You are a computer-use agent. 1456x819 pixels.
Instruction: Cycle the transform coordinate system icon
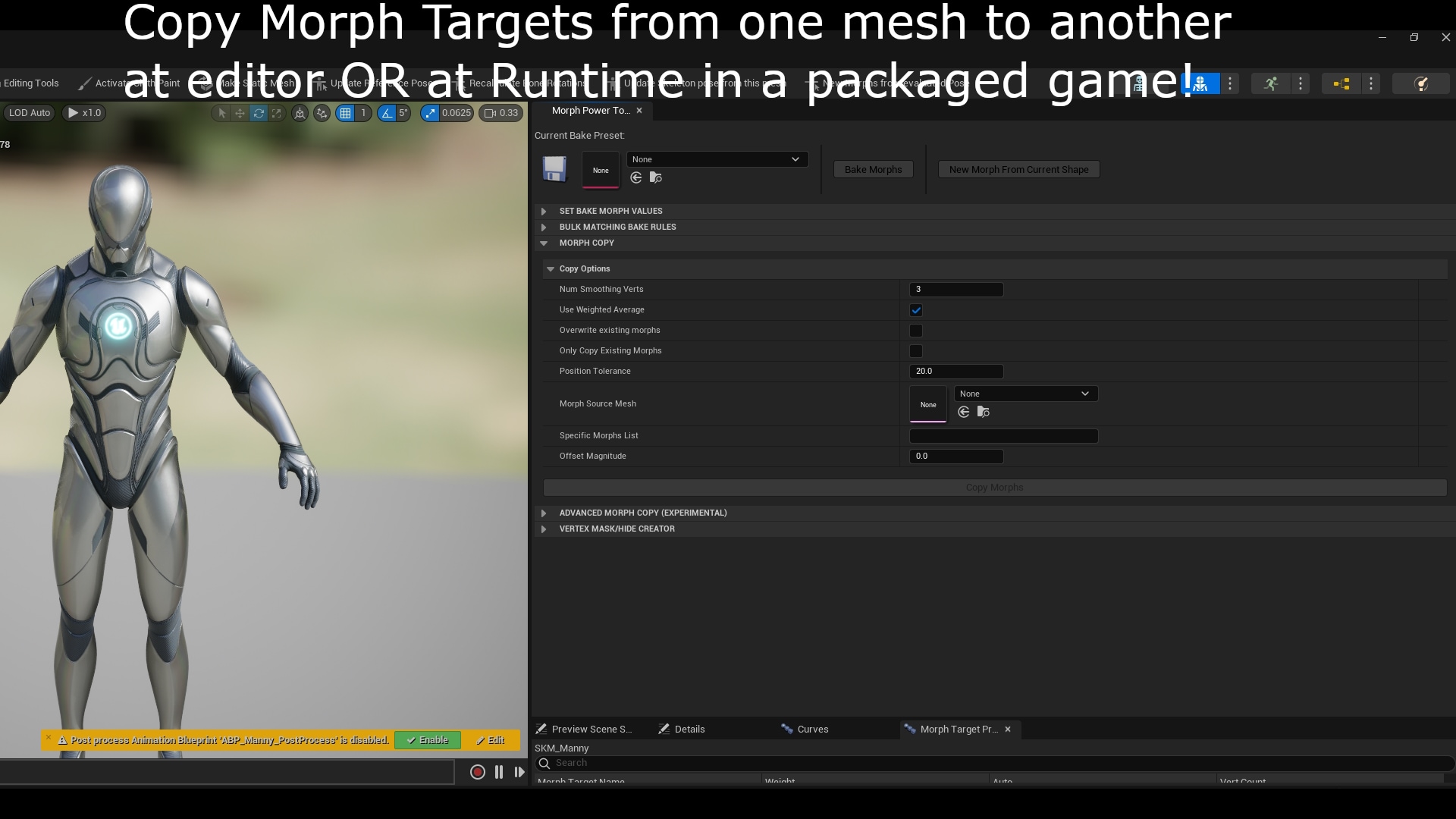coord(300,113)
